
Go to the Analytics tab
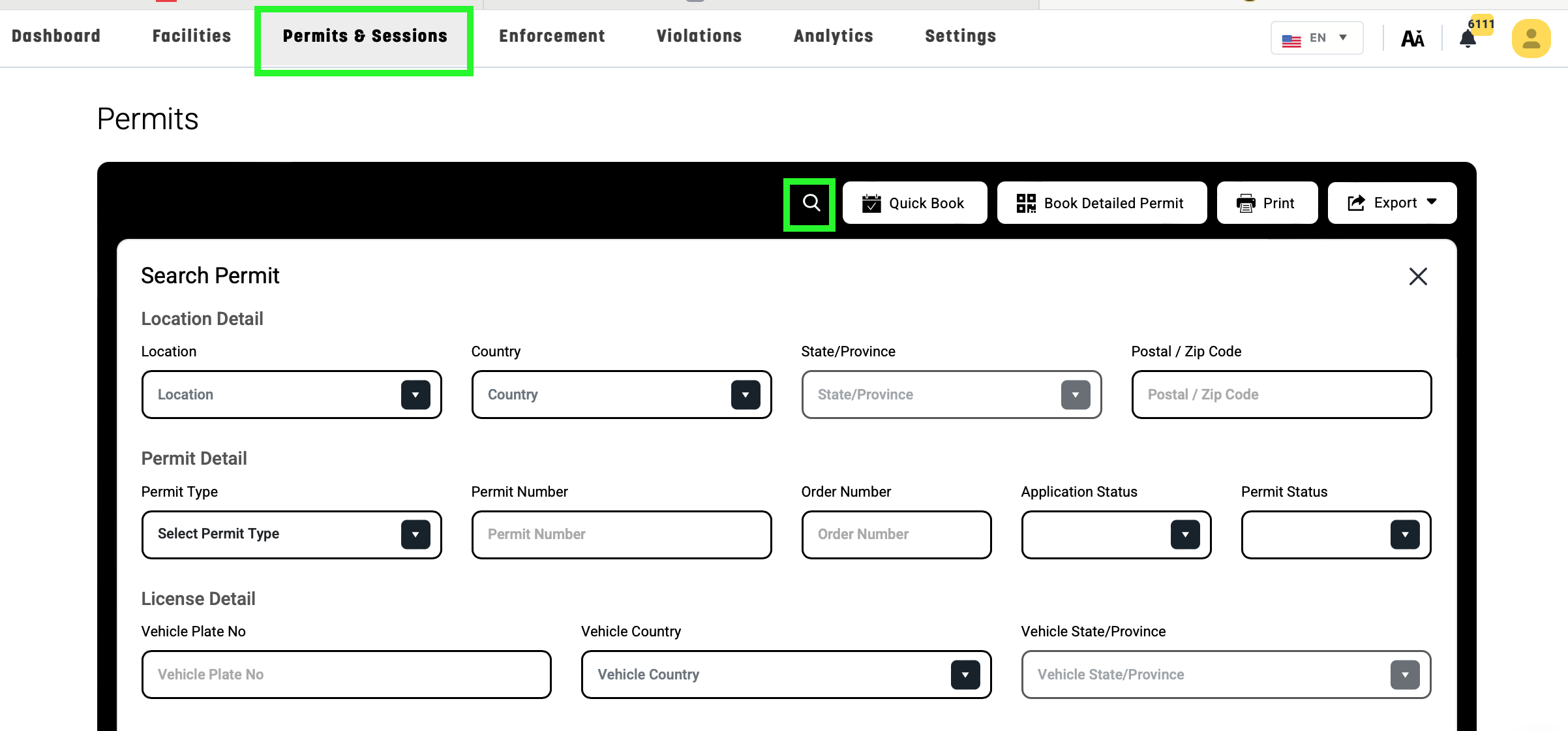(833, 36)
